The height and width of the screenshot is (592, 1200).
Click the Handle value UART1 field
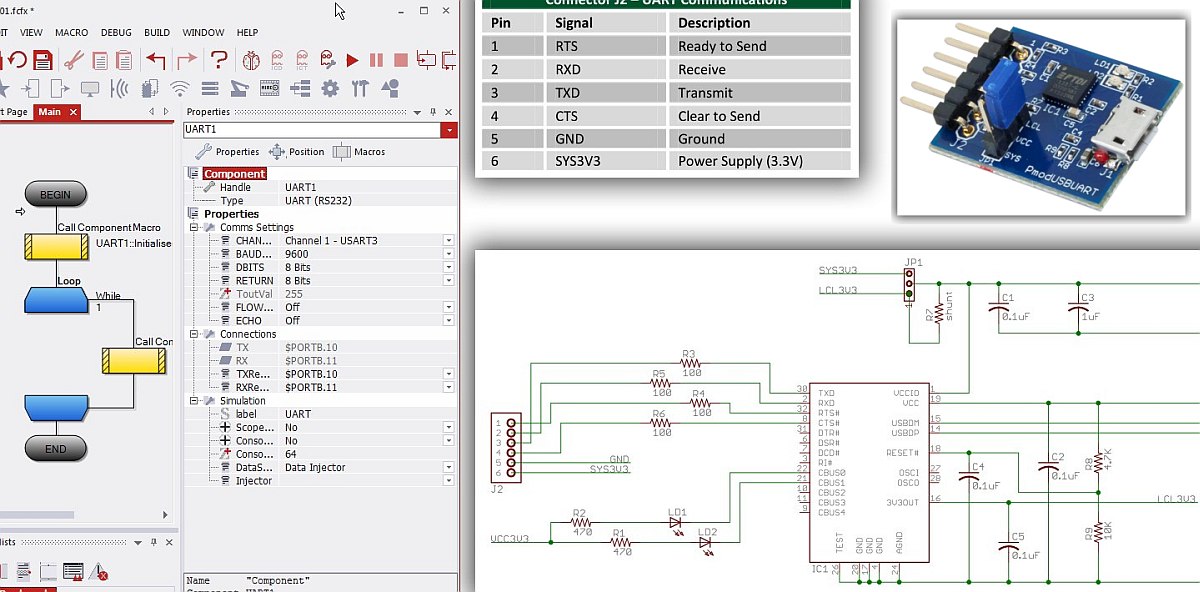click(x=369, y=187)
